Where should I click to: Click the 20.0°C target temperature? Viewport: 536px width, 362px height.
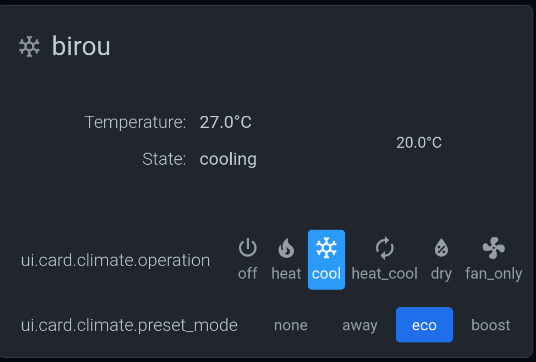[419, 143]
